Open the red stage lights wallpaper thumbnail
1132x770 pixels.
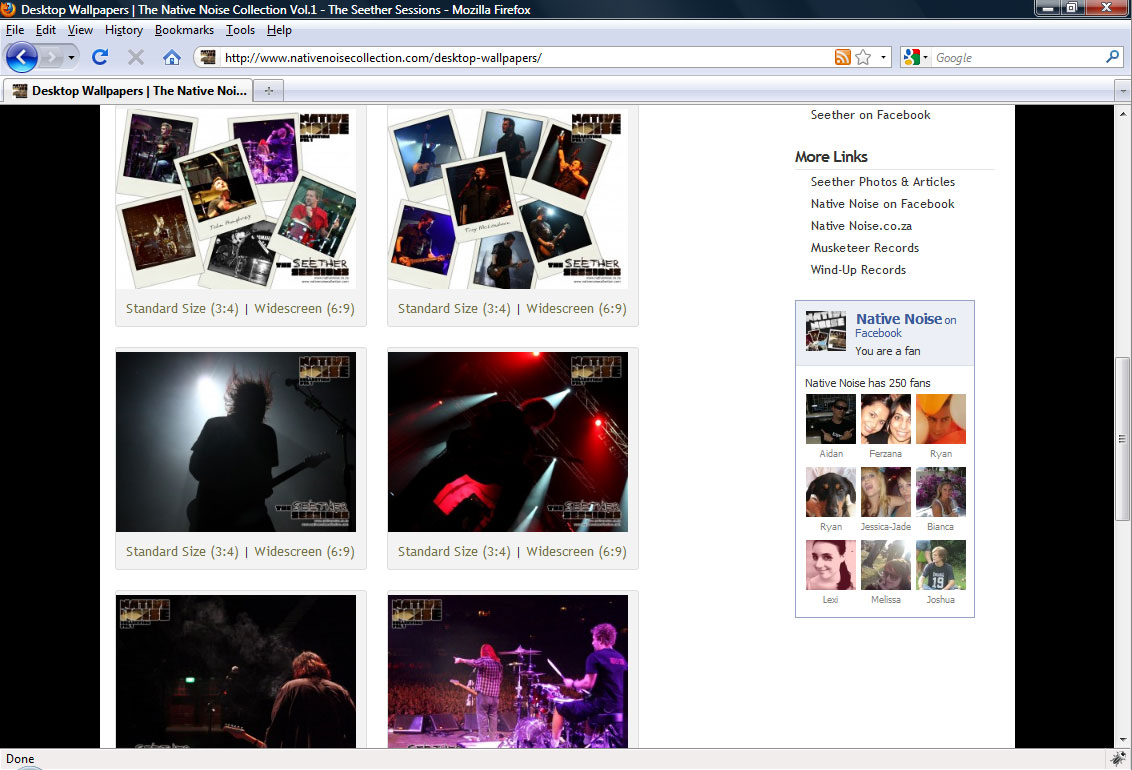[508, 442]
